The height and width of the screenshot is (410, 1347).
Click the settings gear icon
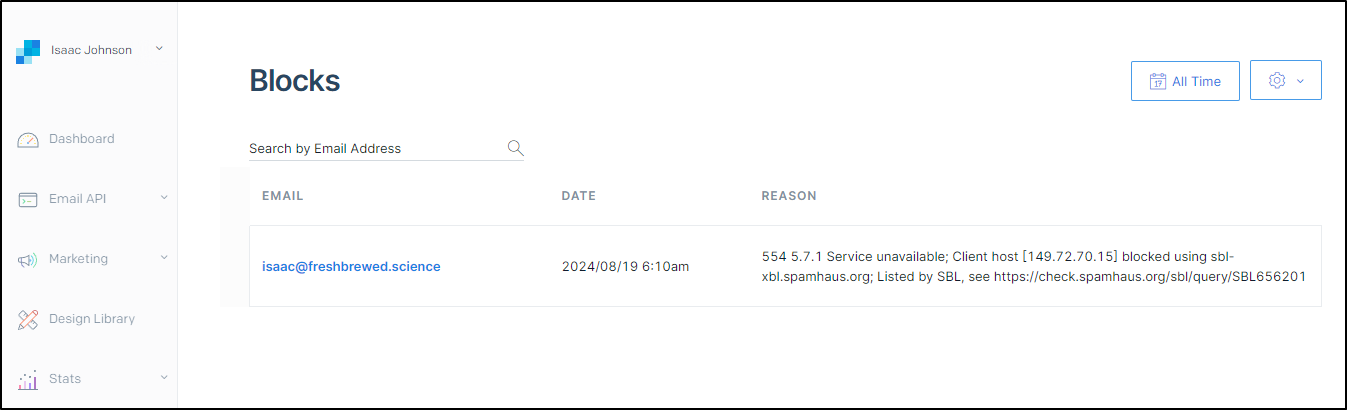(x=1276, y=81)
